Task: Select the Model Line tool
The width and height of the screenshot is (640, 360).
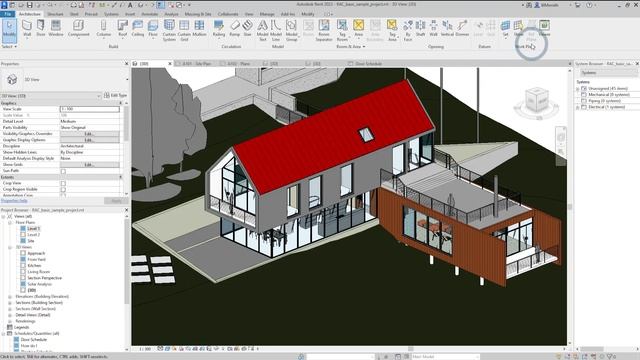Action: click(276, 31)
